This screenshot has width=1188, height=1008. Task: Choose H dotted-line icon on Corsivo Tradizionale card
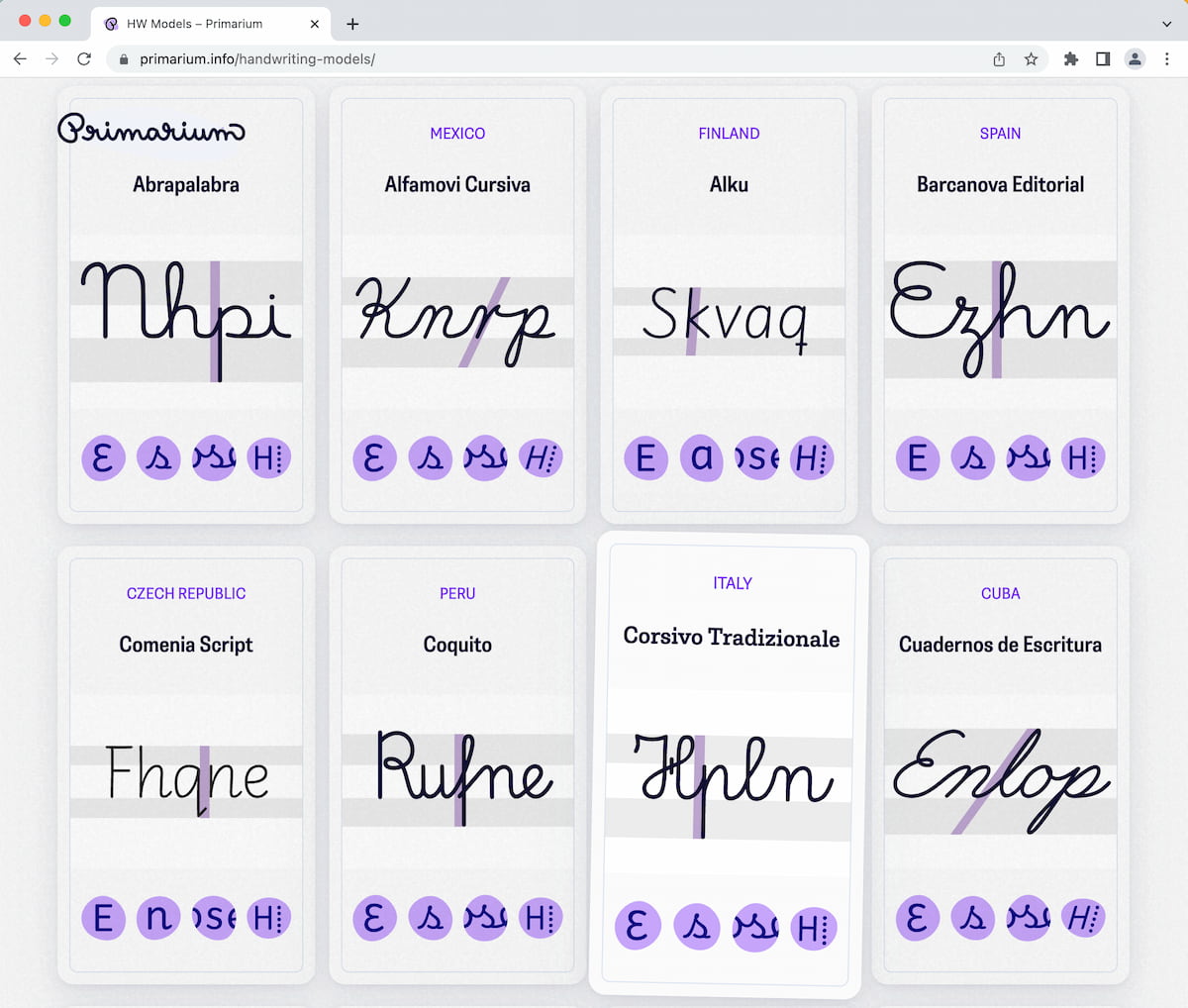(814, 929)
